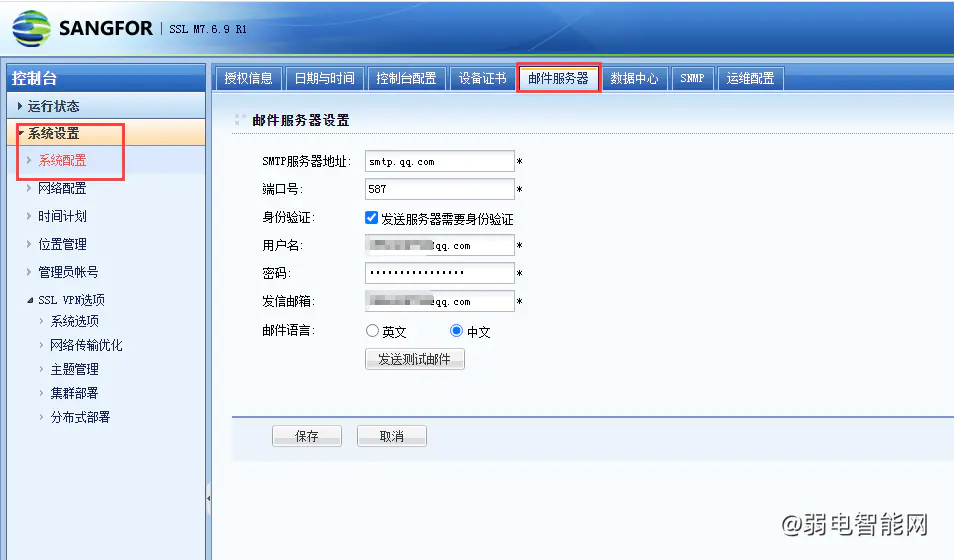Click 发送测试邮件 button

click(415, 359)
